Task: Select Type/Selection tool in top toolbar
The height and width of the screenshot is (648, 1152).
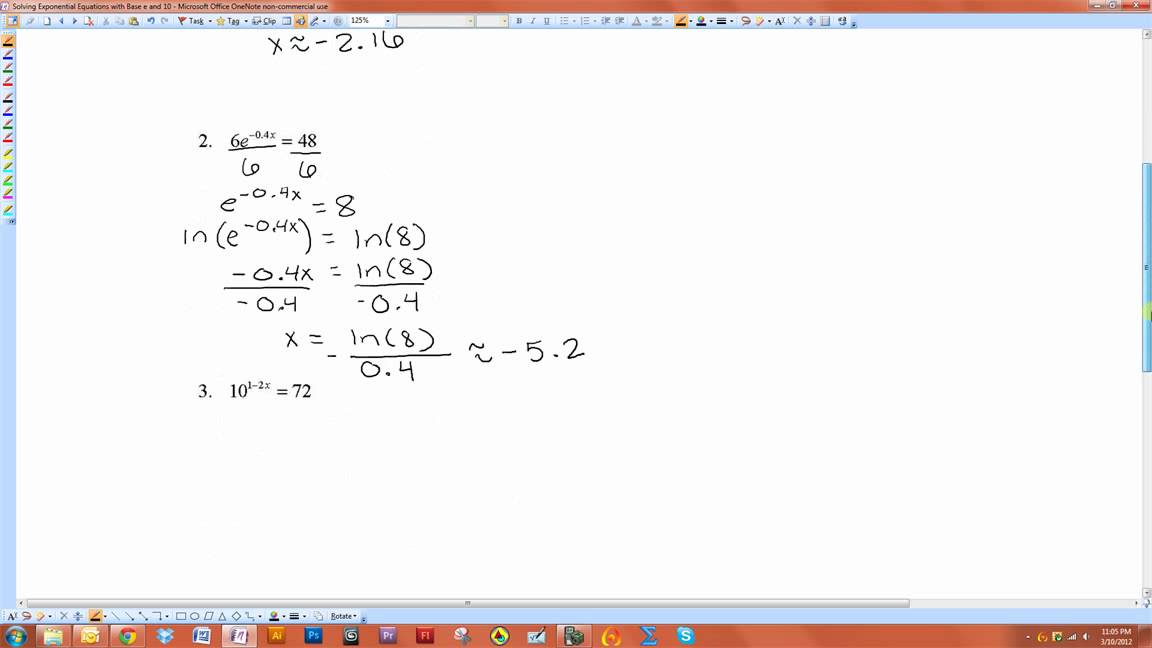Action: (780, 21)
